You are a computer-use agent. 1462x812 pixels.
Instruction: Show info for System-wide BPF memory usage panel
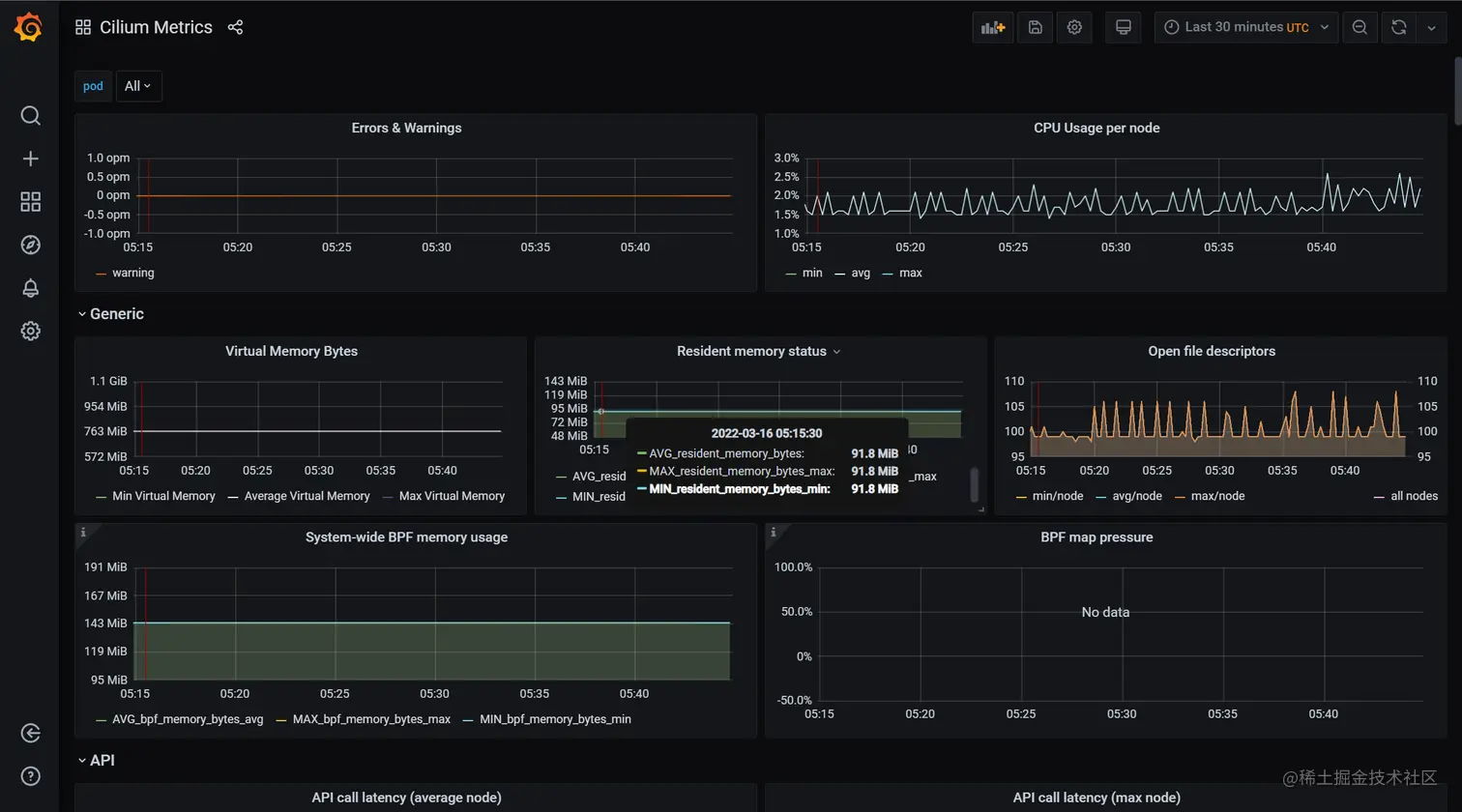(x=83, y=532)
